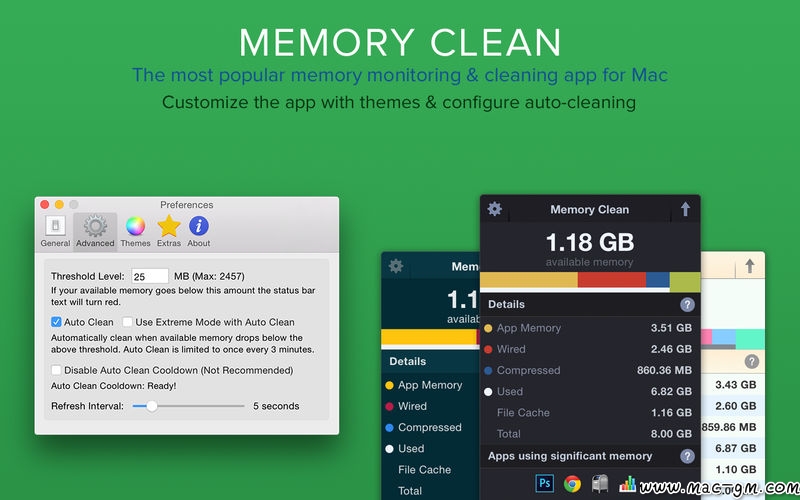Enable Use Extreme Mode with Auto Clean
This screenshot has width=800, height=500.
click(128, 322)
